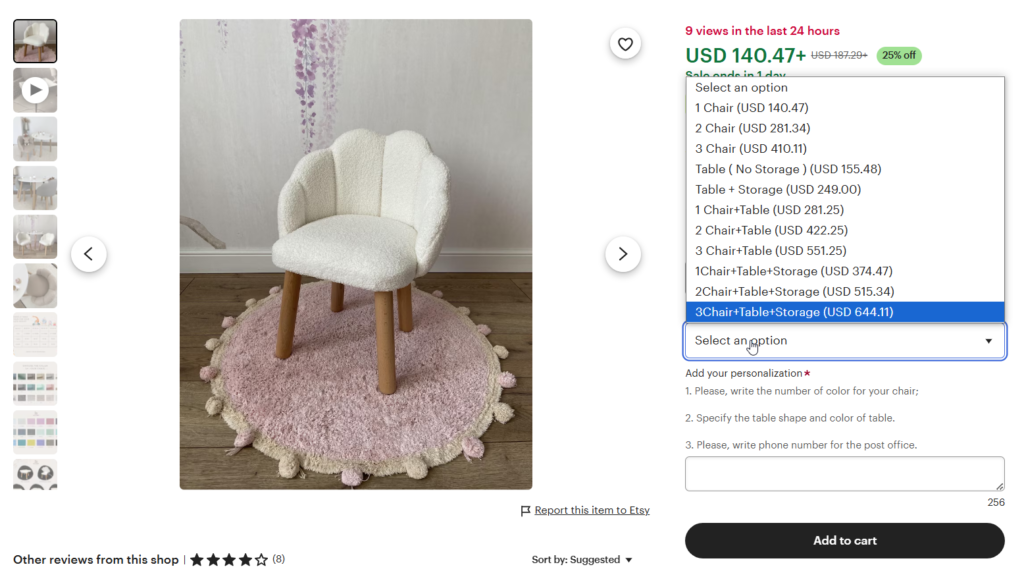1024x569 pixels.
Task: Open the 'Sort by: Suggested' dropdown
Action: pos(582,560)
